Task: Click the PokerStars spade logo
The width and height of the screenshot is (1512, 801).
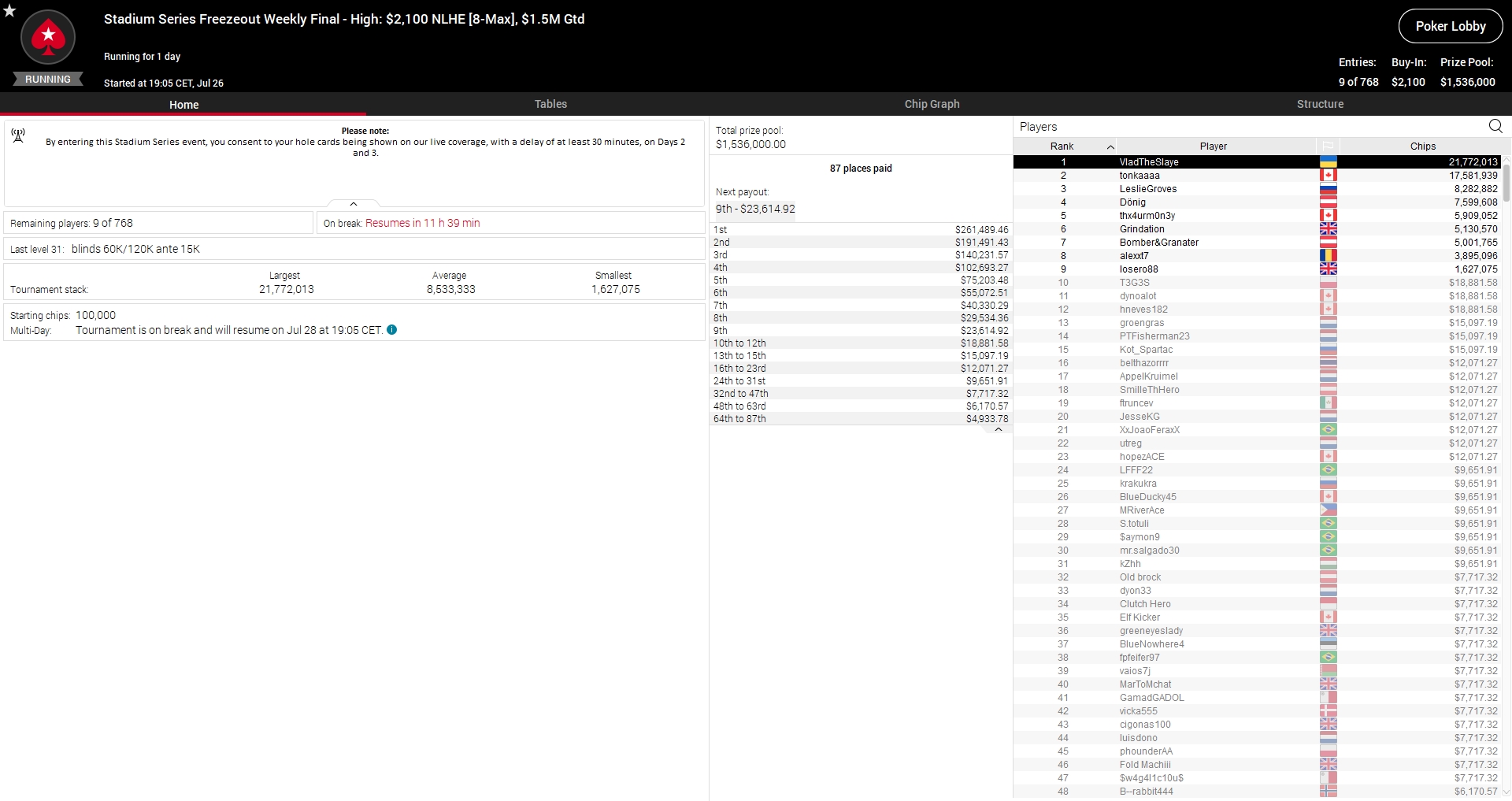Action: point(48,37)
